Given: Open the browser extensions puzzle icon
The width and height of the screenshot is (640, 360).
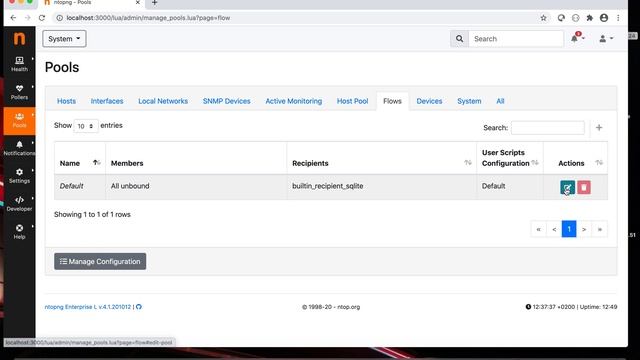Looking at the screenshot, I should 589,18.
